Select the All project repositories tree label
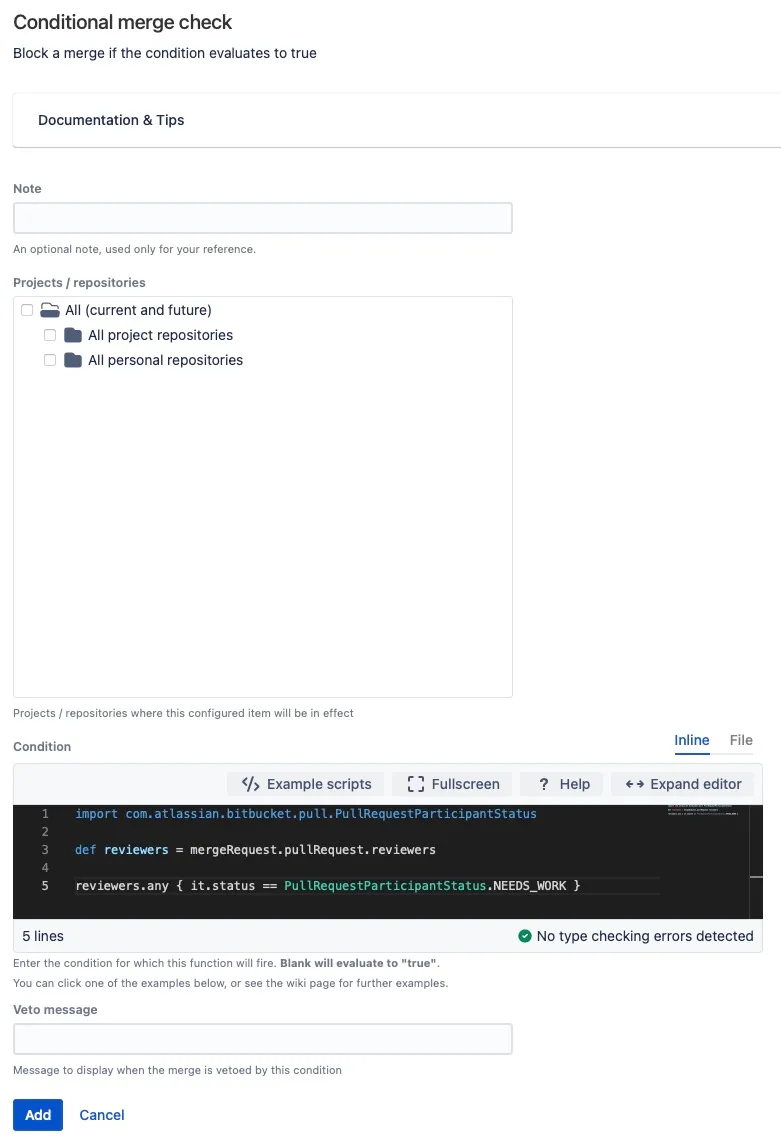 [160, 335]
